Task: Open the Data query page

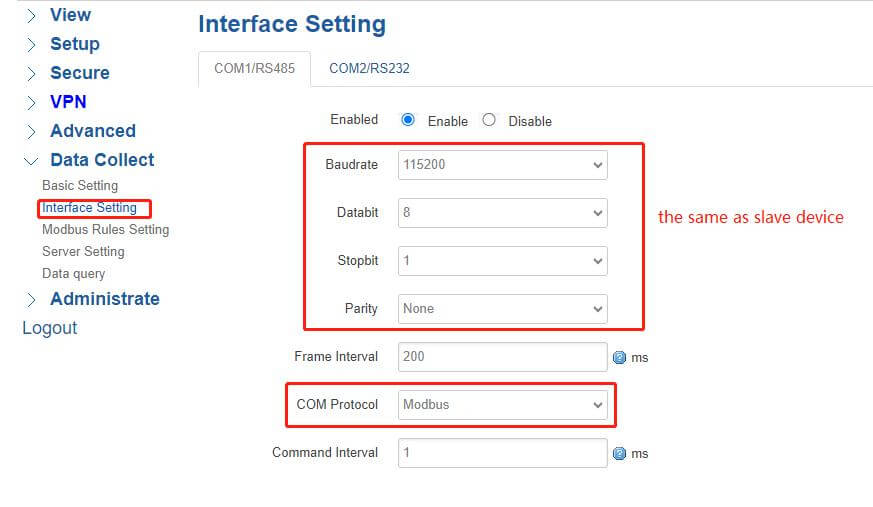Action: pyautogui.click(x=73, y=274)
